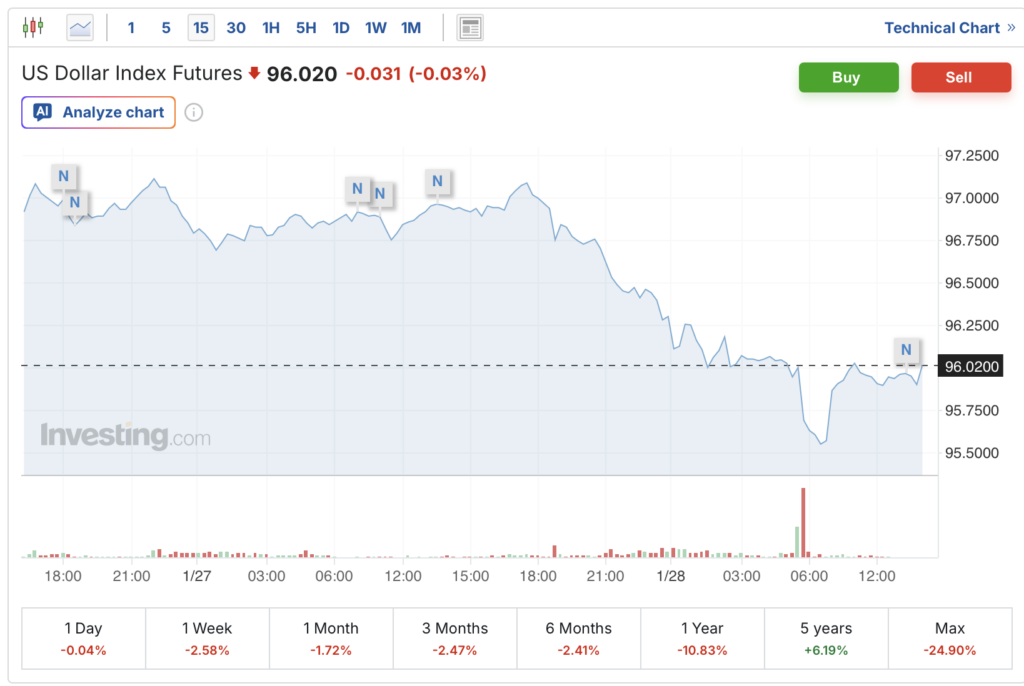The width and height of the screenshot is (1024, 686).
Task: Open the news marker on the far right
Action: point(906,349)
